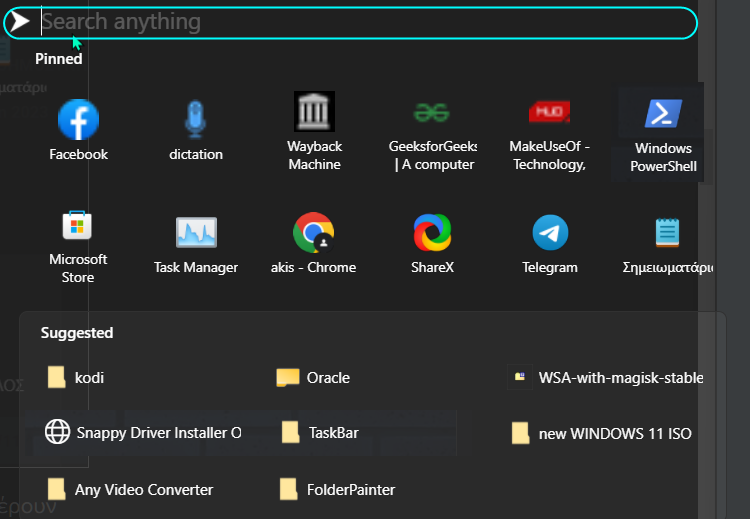Open the Wayback Machine pinned icon
Screen dimensions: 750x519
click(314, 111)
